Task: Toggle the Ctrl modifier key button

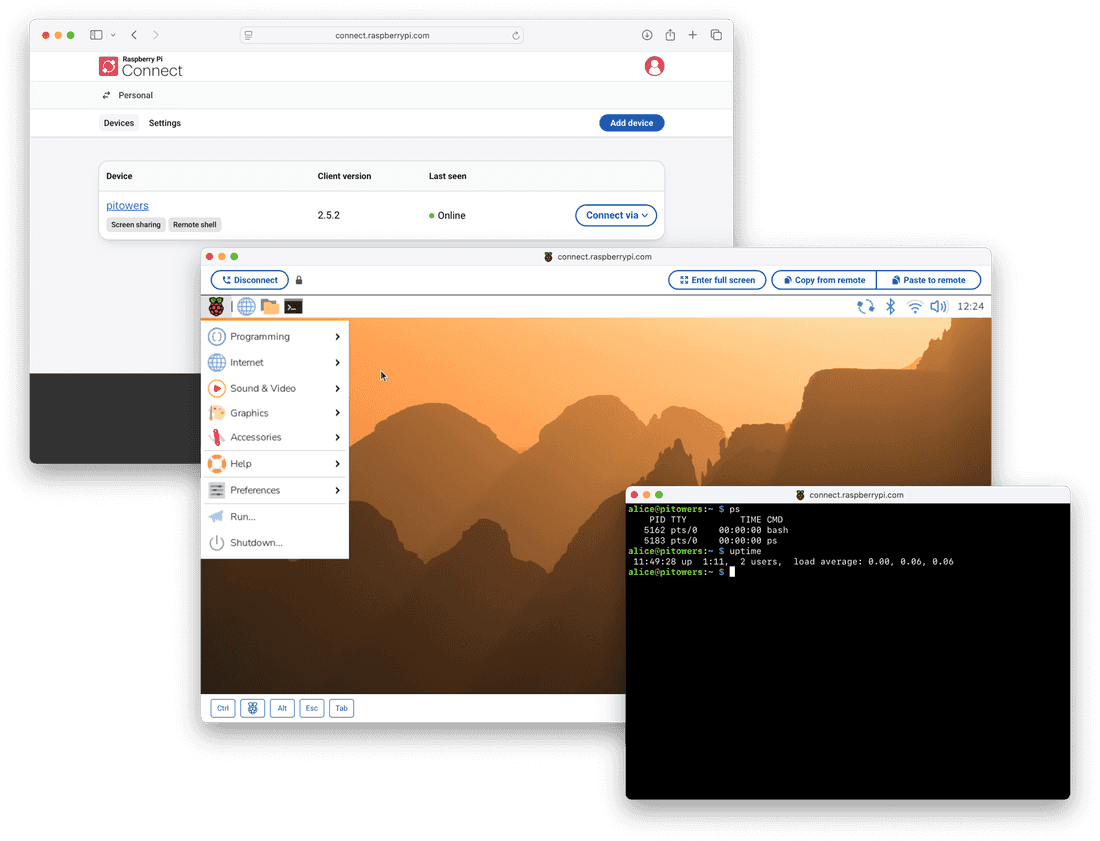Action: [223, 708]
